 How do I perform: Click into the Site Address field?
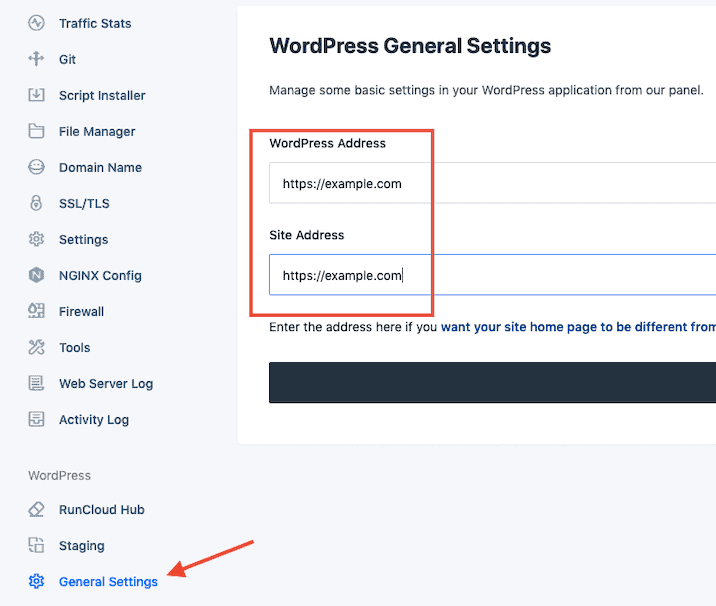490,275
